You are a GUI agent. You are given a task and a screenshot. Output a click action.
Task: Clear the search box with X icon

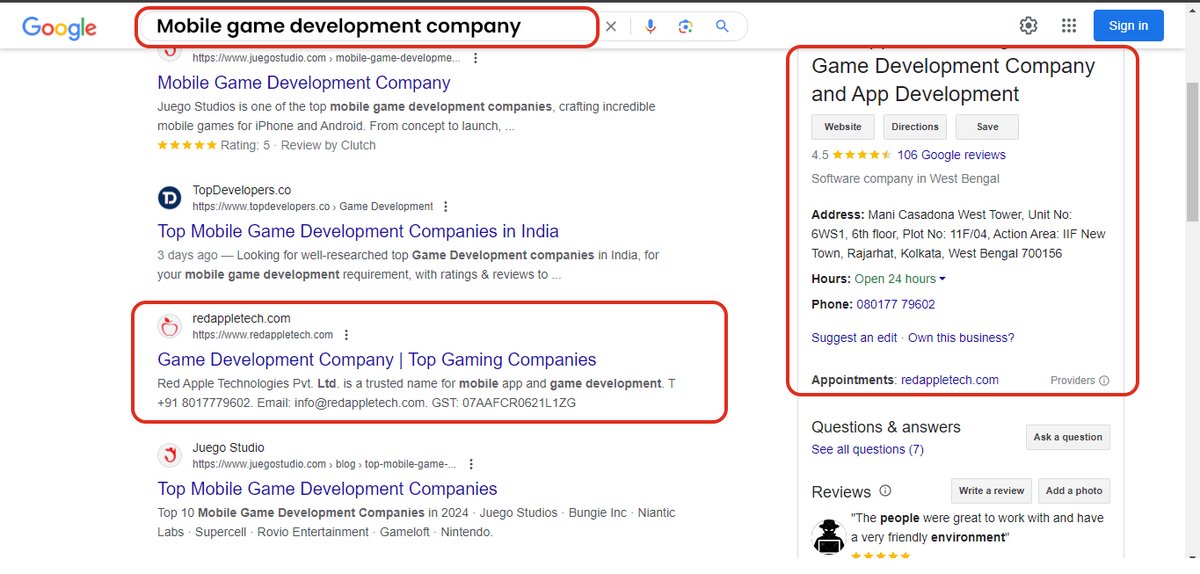pos(611,26)
